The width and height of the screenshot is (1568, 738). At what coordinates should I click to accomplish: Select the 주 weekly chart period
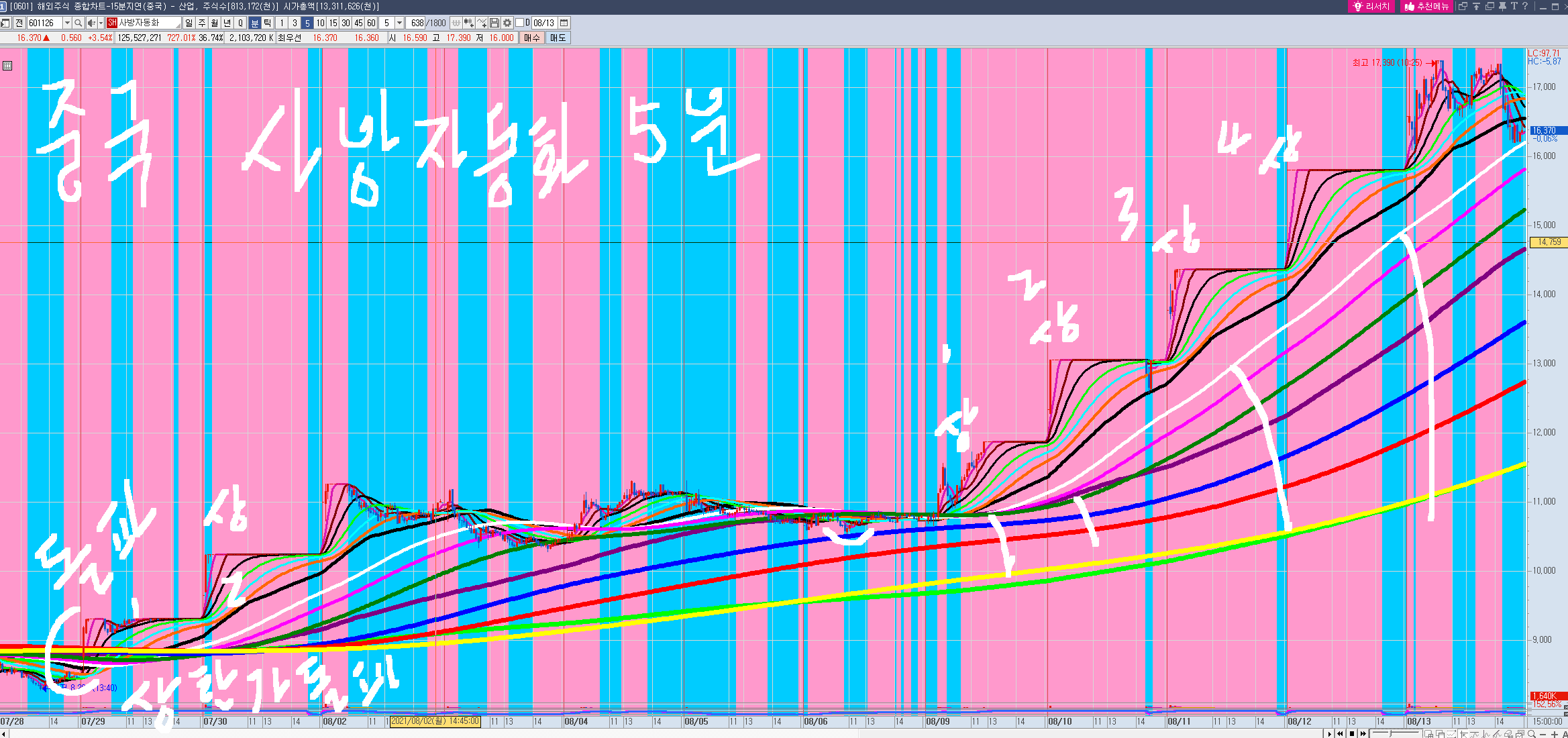click(202, 23)
